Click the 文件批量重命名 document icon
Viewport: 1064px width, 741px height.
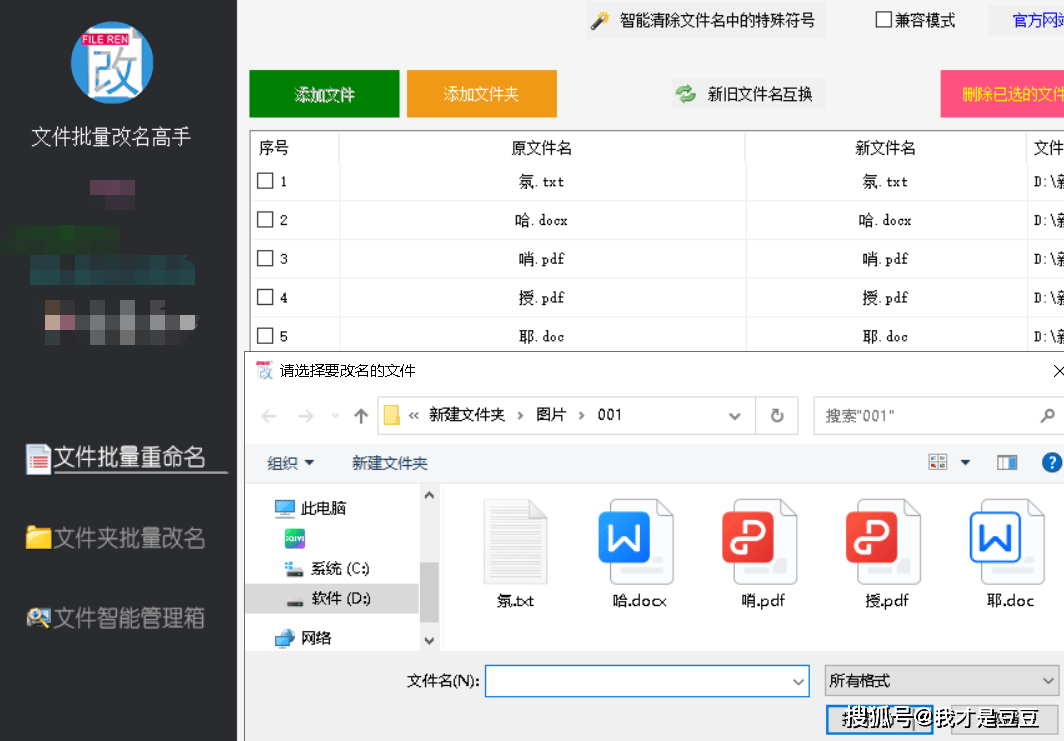(x=38, y=459)
